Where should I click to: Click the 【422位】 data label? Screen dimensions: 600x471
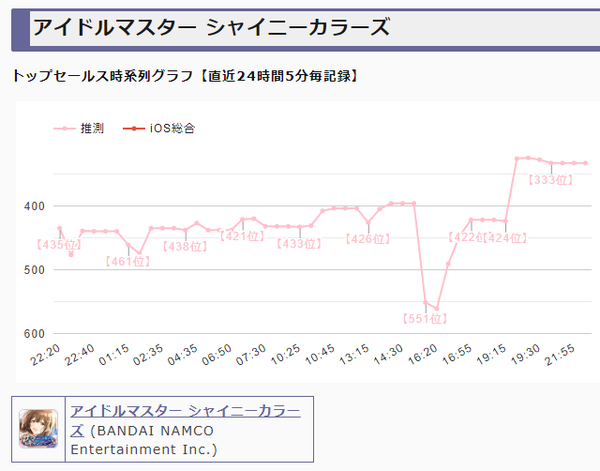tap(465, 237)
